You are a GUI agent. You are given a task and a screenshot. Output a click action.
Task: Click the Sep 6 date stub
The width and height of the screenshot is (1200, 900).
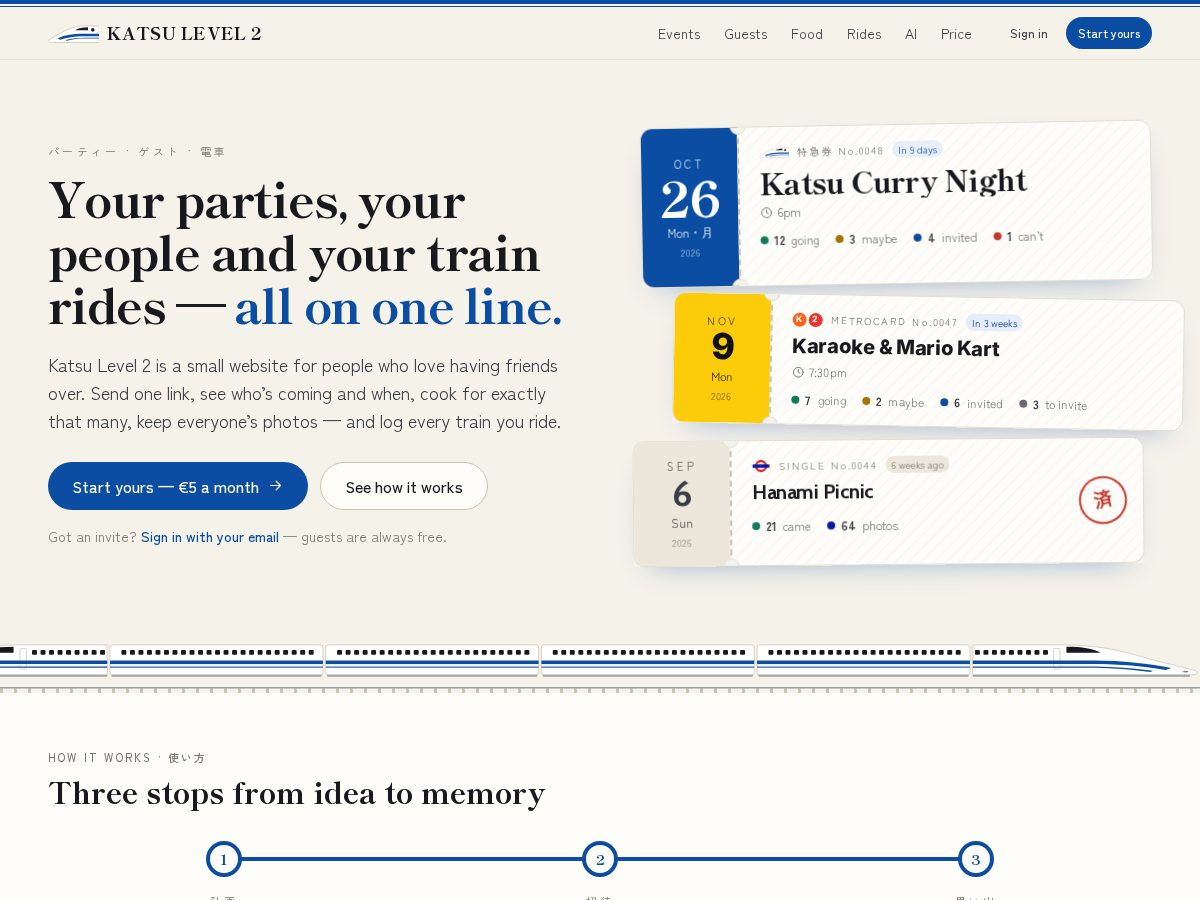(682, 504)
